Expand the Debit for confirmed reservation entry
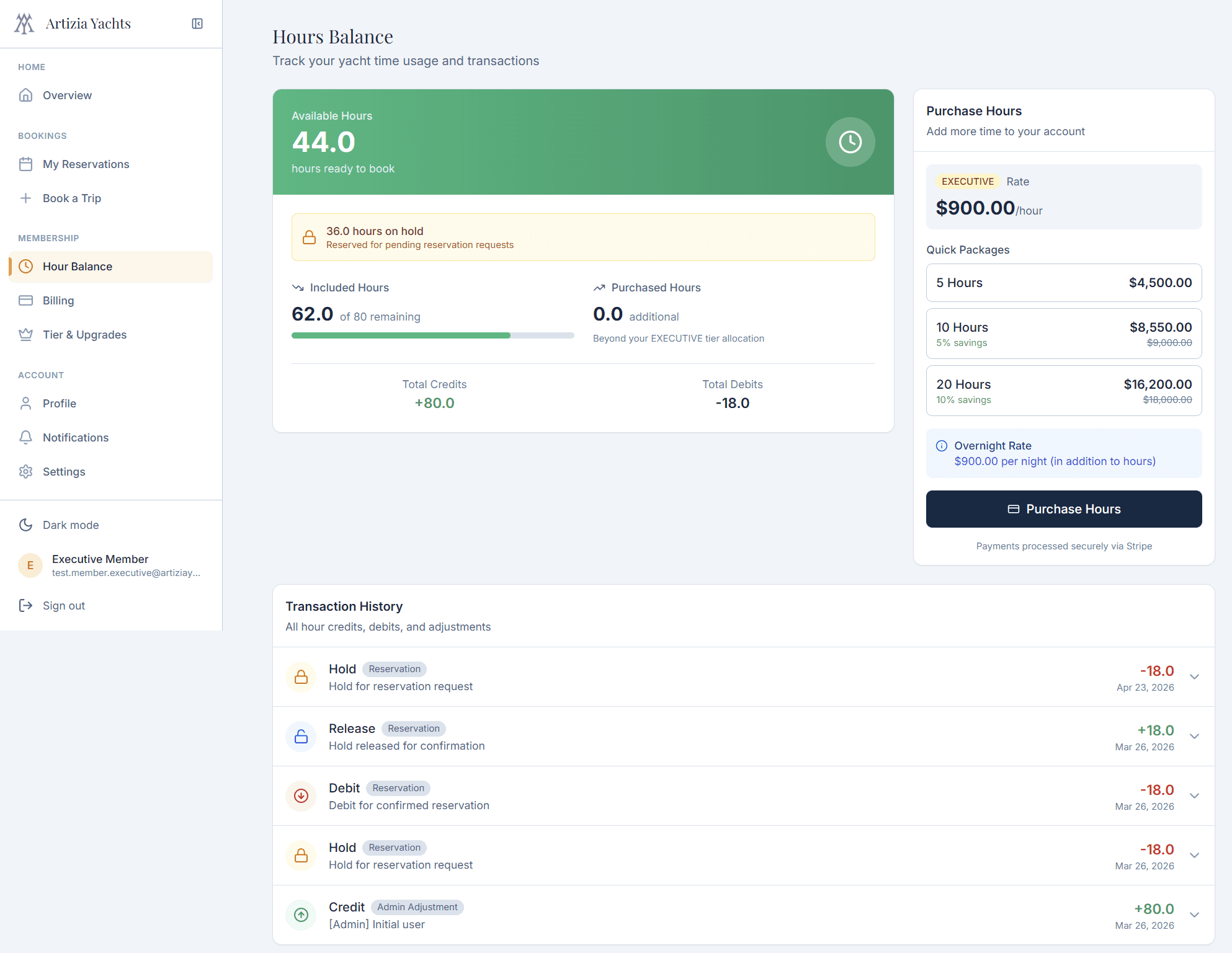The image size is (1232, 953). click(x=1194, y=796)
